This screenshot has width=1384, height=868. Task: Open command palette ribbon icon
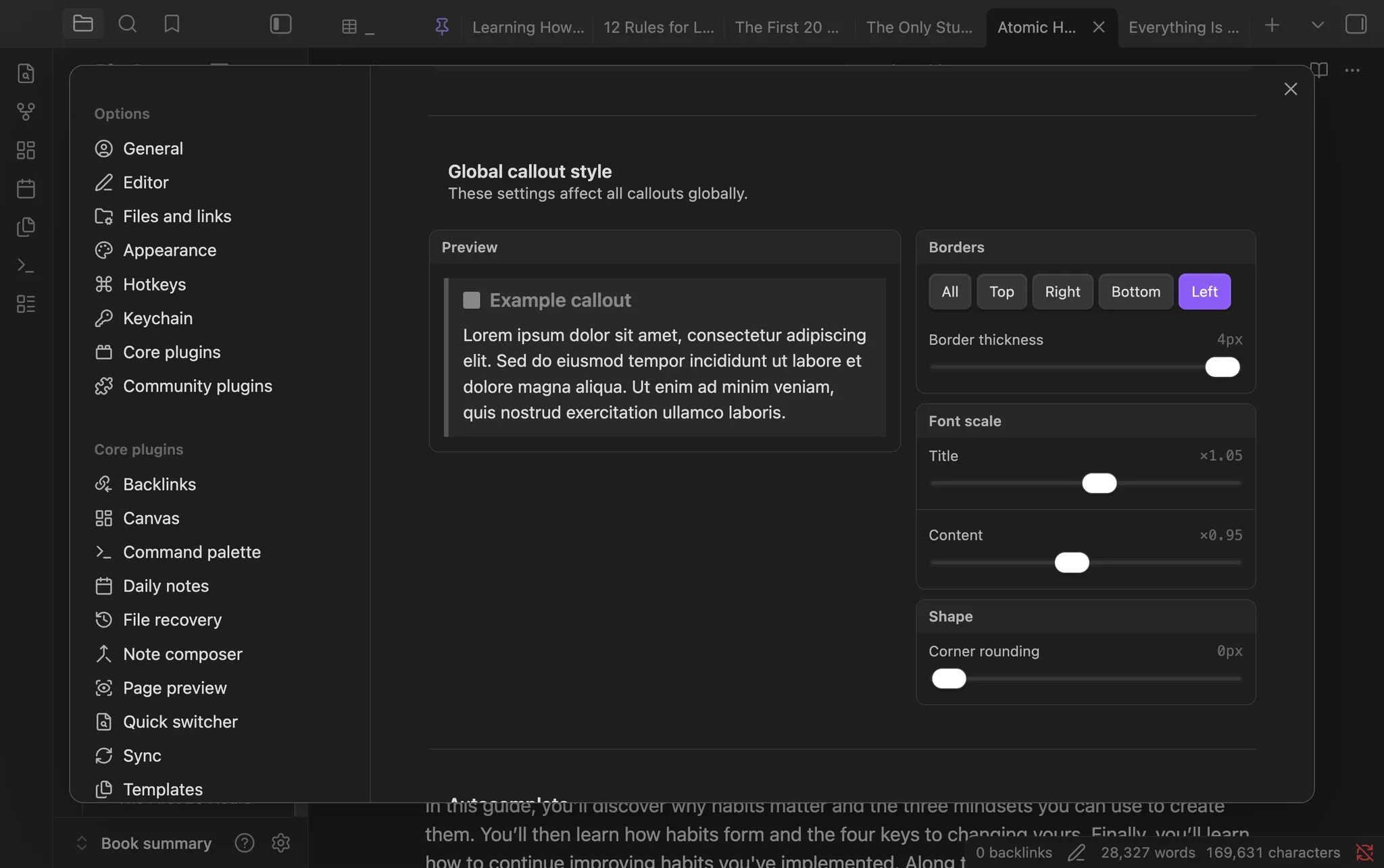pos(26,265)
